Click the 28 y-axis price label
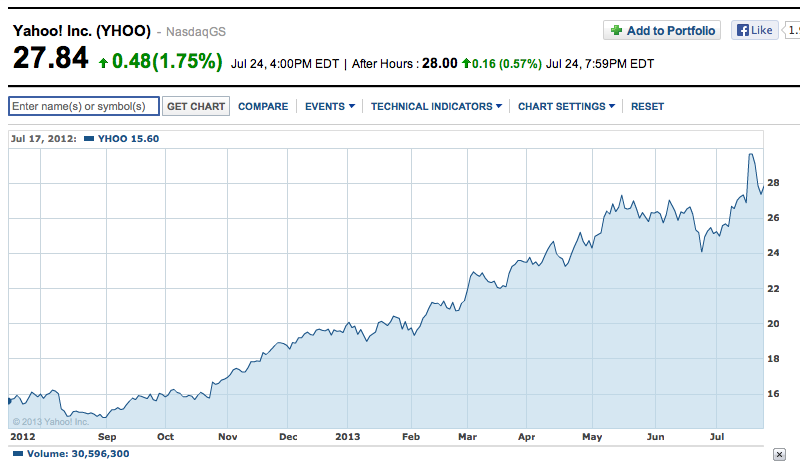The image size is (800, 463). (773, 183)
